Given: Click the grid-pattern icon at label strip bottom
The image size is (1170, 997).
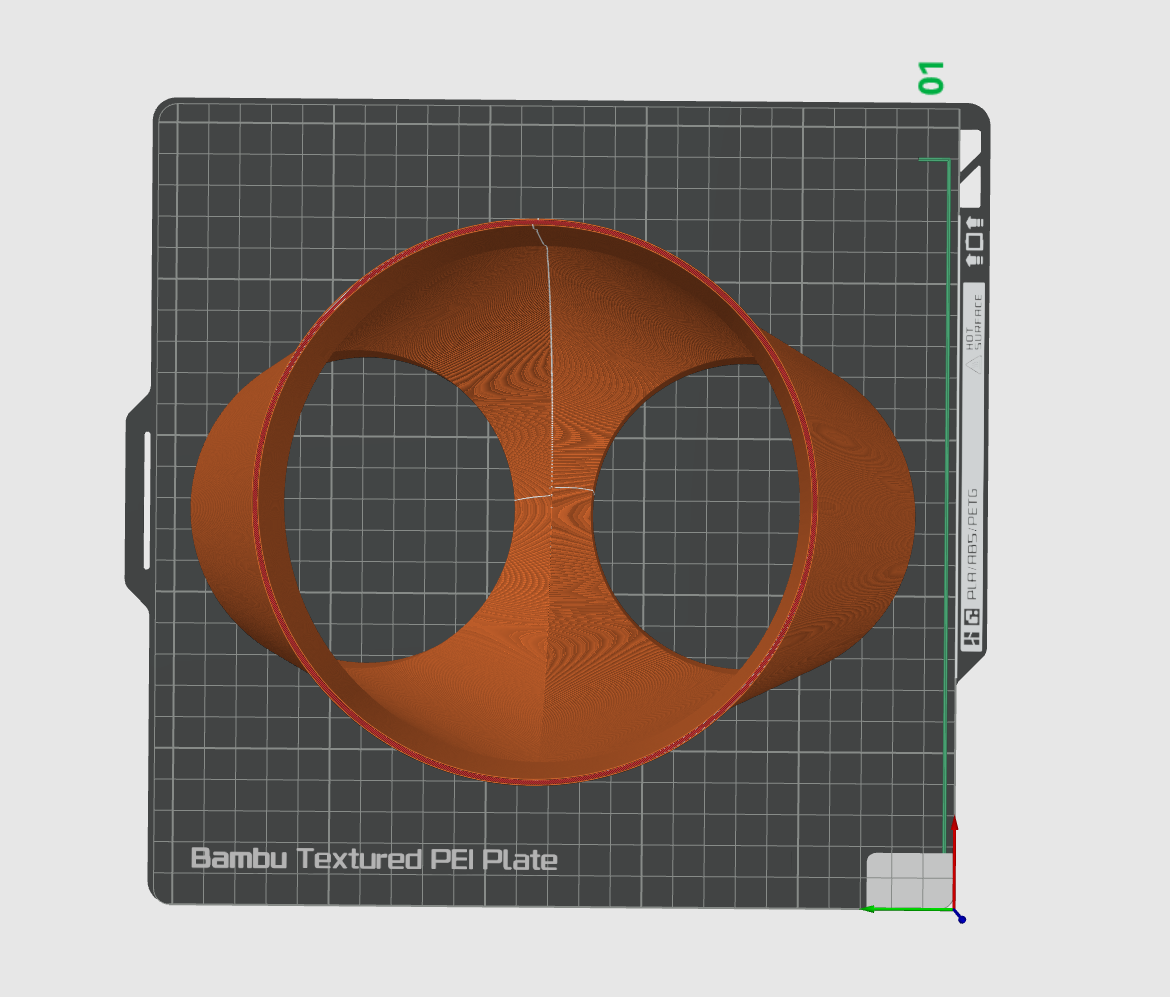Looking at the screenshot, I should click(x=972, y=639).
